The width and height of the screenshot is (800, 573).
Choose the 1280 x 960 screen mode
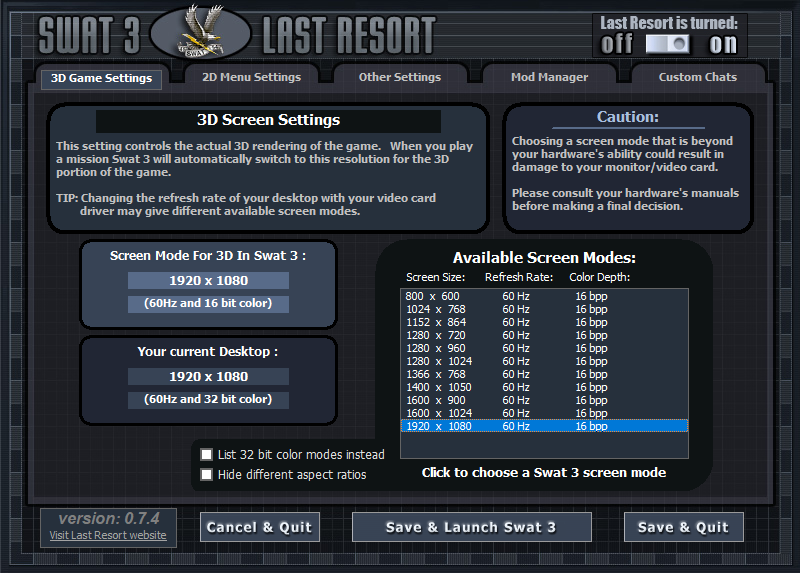pyautogui.click(x=544, y=348)
